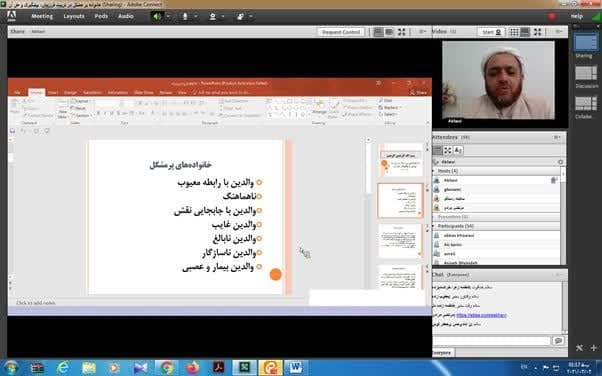Screen dimensions: 602x376
Task: Open the Attendees pod options menu
Action: point(557,137)
